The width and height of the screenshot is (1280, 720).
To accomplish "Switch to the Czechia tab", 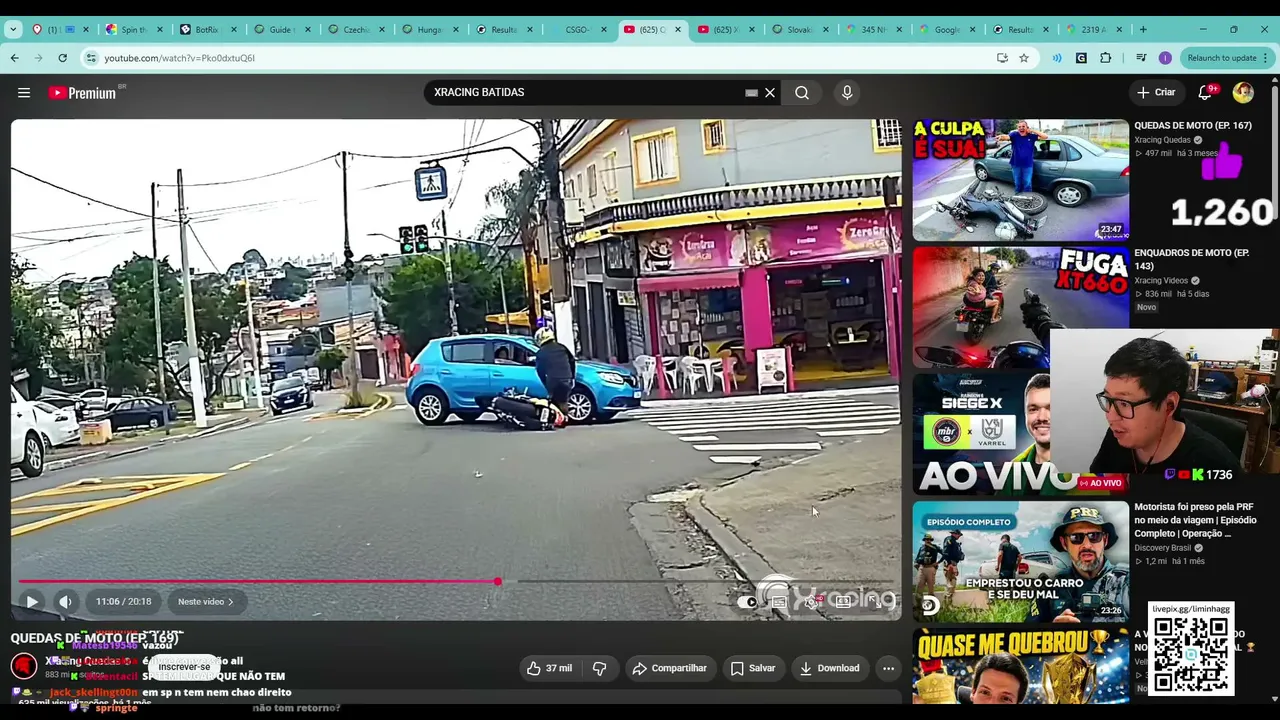I will [357, 29].
